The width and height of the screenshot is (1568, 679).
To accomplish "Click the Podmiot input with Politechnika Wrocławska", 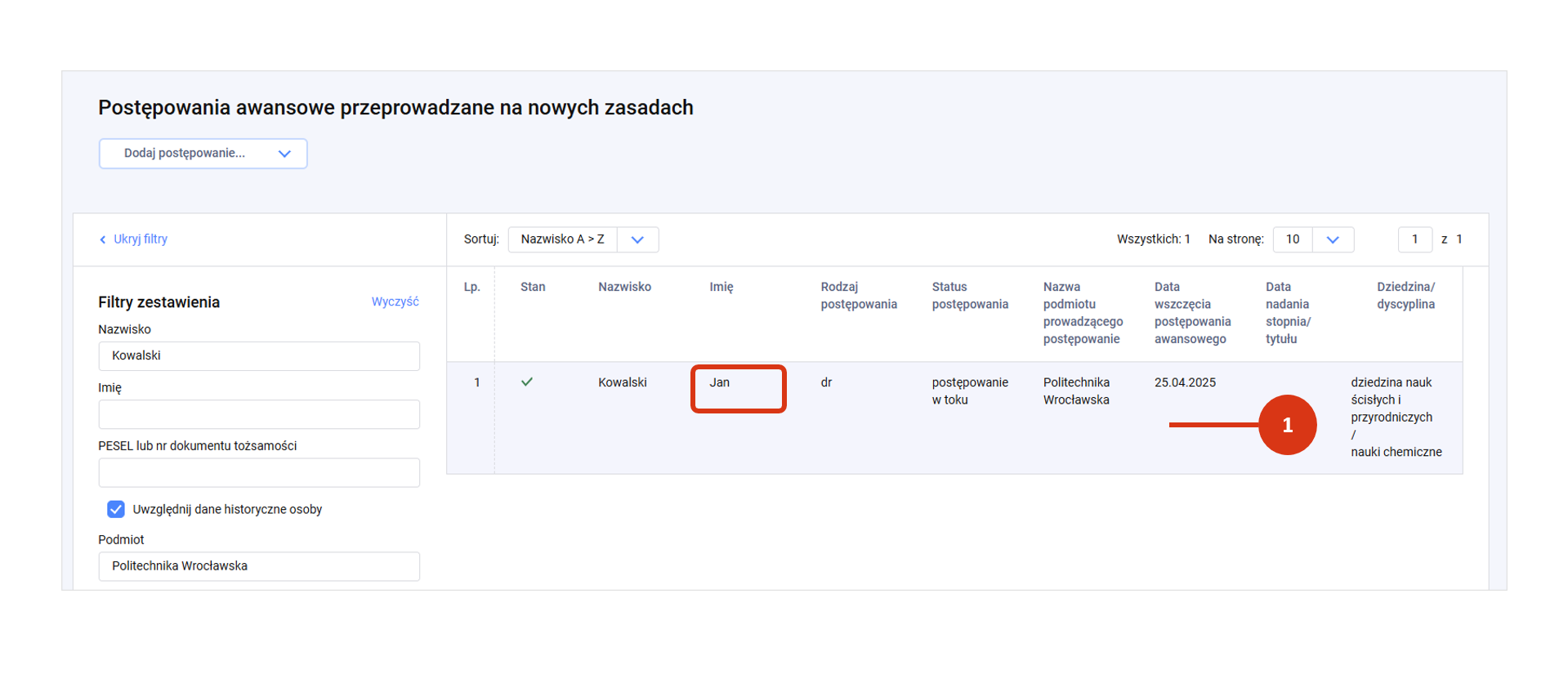I will pos(259,566).
